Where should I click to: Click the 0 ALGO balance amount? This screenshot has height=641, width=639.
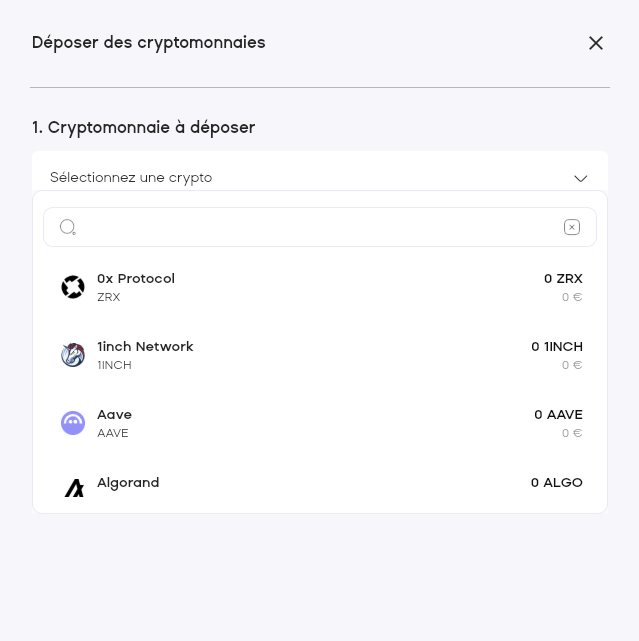point(557,483)
